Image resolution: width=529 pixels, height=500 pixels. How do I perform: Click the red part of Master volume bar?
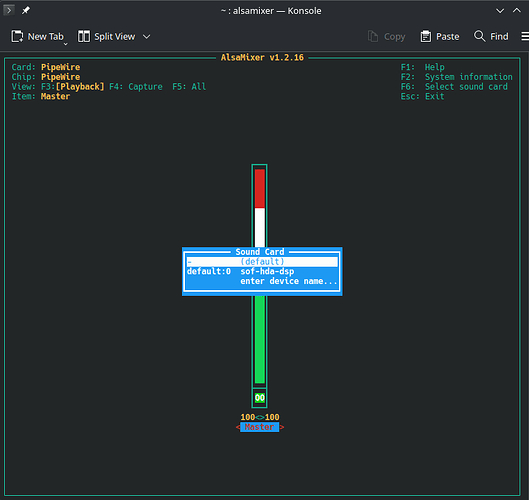[259, 188]
